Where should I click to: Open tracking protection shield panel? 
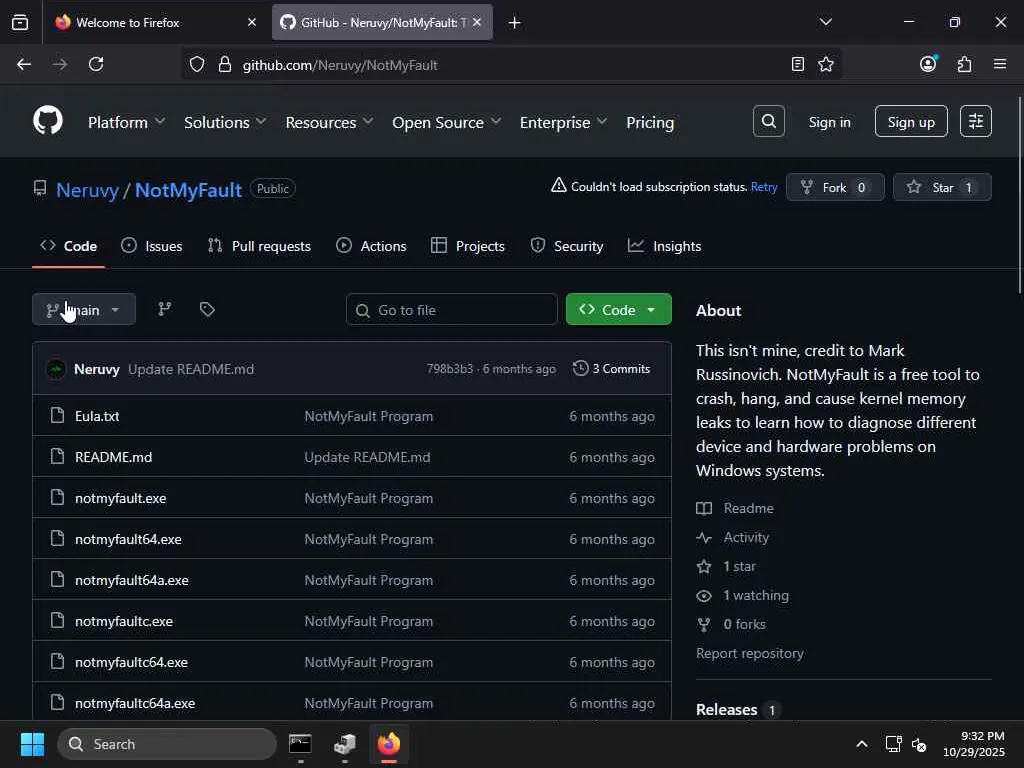(197, 65)
